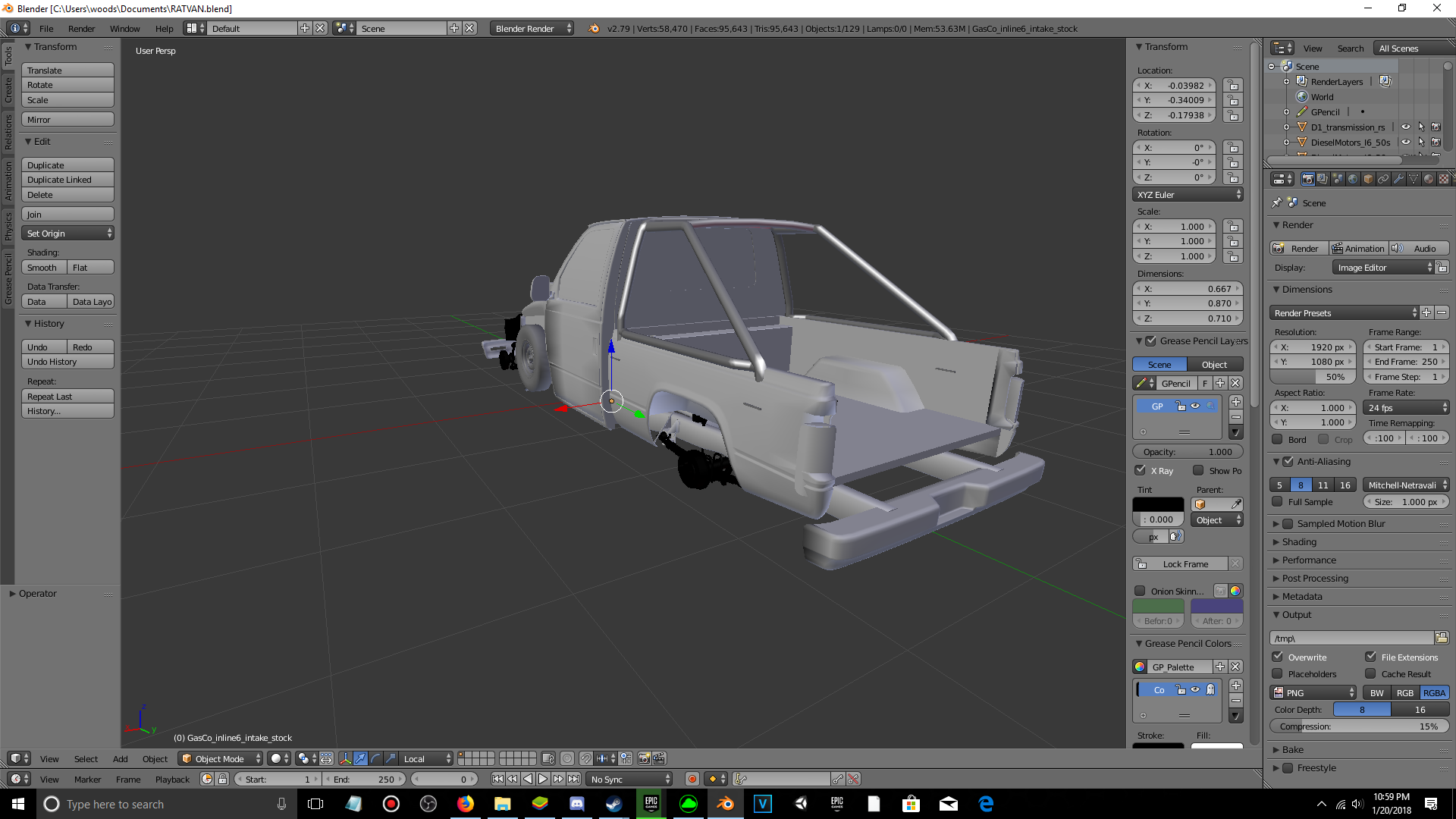Viewport: 1456px width, 819px height.
Task: Open the Render menu in the top bar
Action: coord(81,29)
